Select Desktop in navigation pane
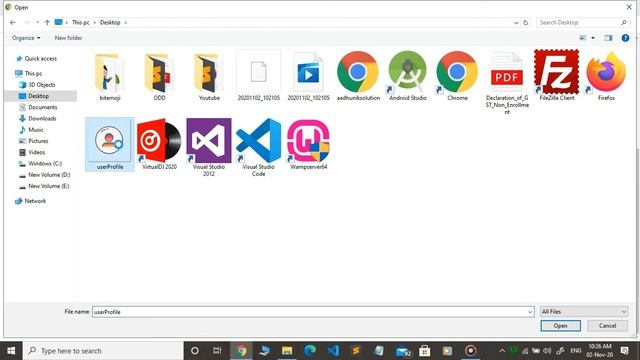Image resolution: width=640 pixels, height=360 pixels. 40,96
